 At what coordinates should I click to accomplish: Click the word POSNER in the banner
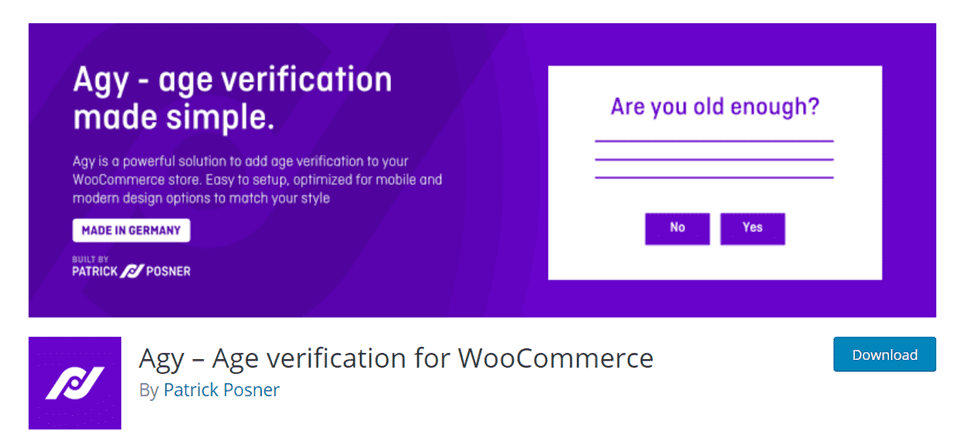pyautogui.click(x=169, y=271)
